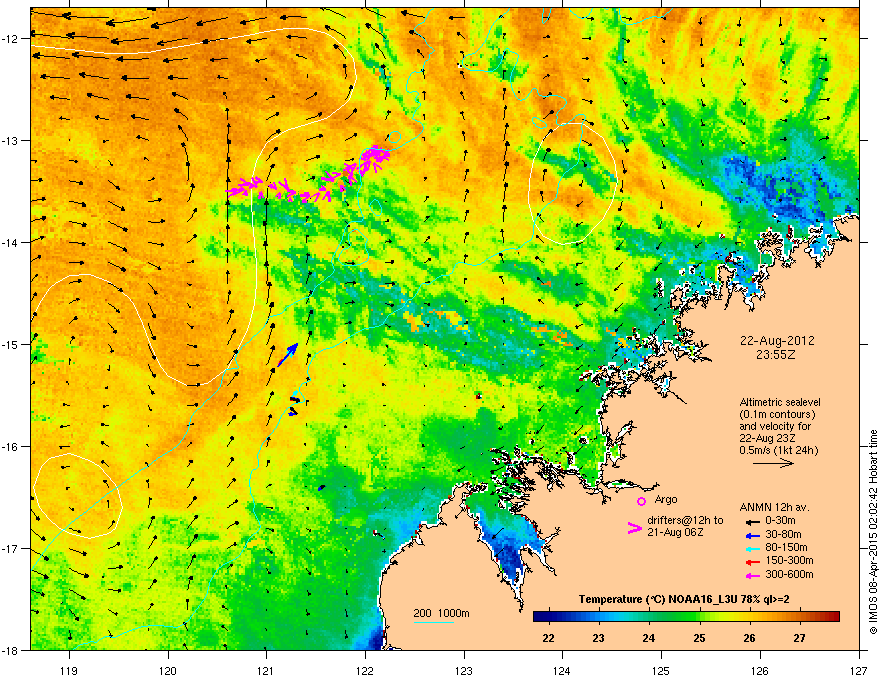The height and width of the screenshot is (680, 880).
Task: Click the longitude axis label 123
Action: [x=464, y=670]
